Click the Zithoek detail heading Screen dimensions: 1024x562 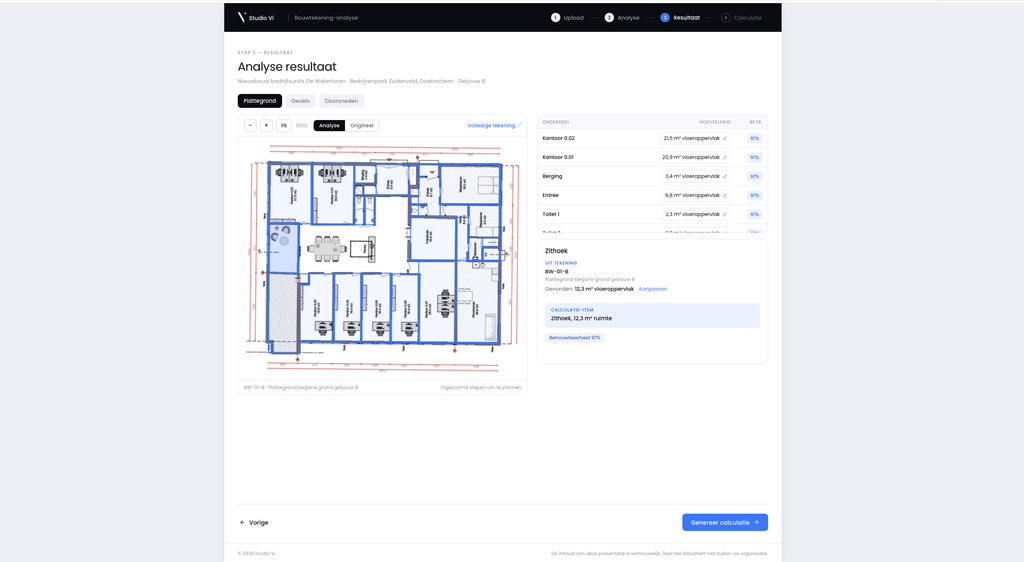click(556, 251)
